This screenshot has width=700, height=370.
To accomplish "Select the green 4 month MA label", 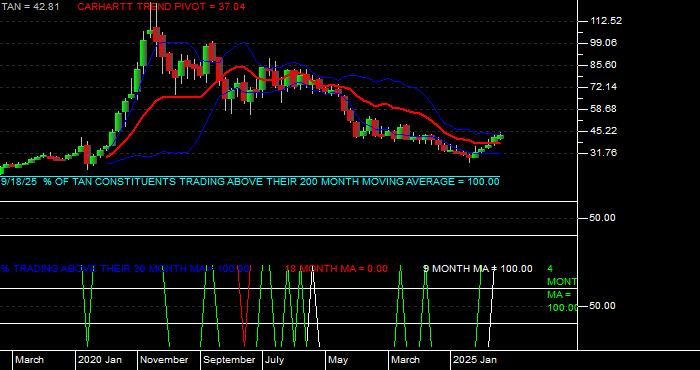I will (x=562, y=288).
